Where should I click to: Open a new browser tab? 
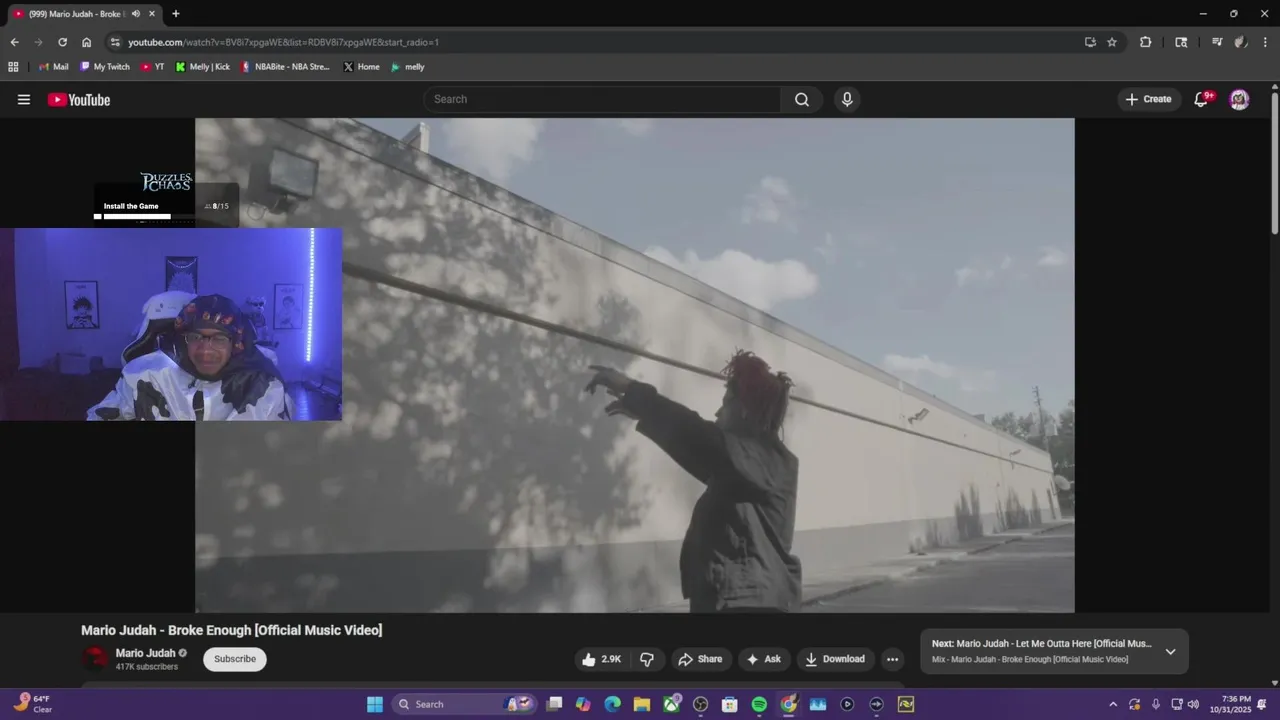click(176, 14)
